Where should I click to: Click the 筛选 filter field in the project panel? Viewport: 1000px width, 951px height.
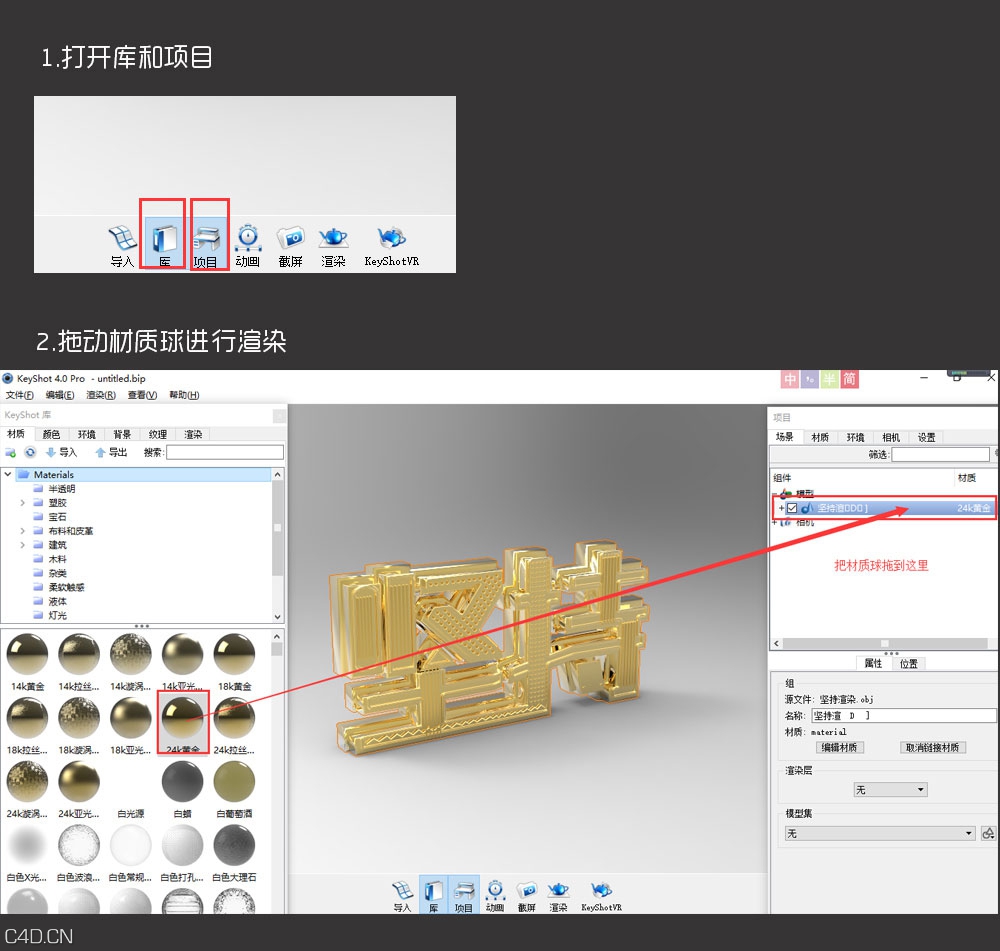(940, 454)
